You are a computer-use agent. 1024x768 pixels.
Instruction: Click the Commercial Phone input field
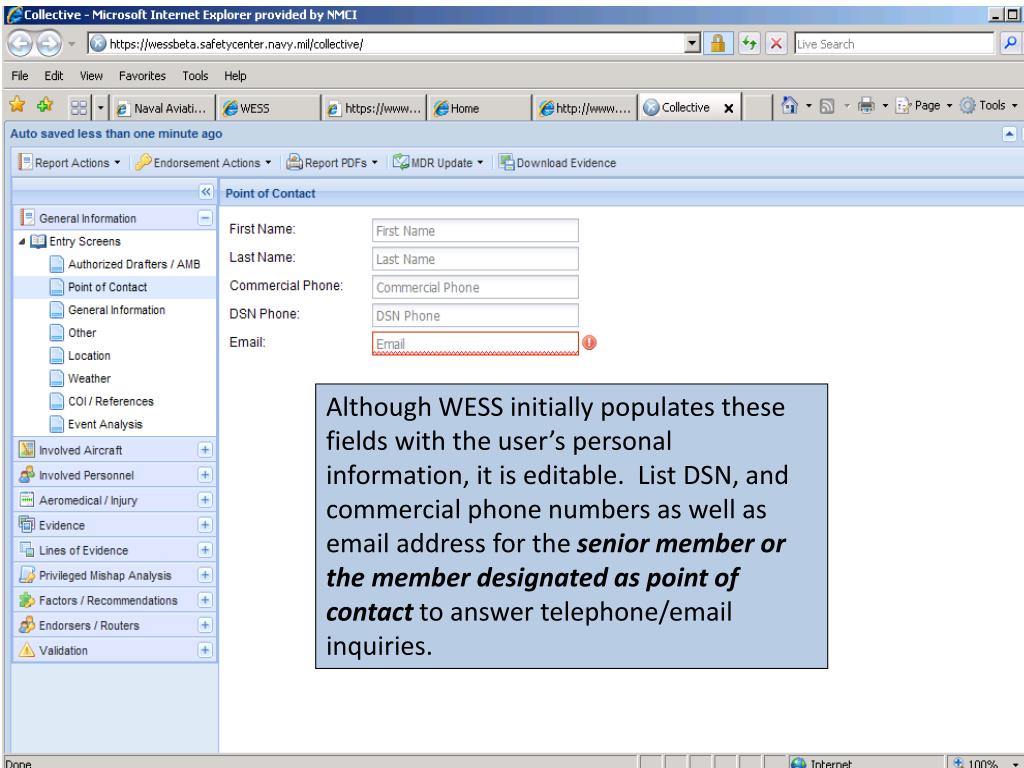[x=475, y=287]
